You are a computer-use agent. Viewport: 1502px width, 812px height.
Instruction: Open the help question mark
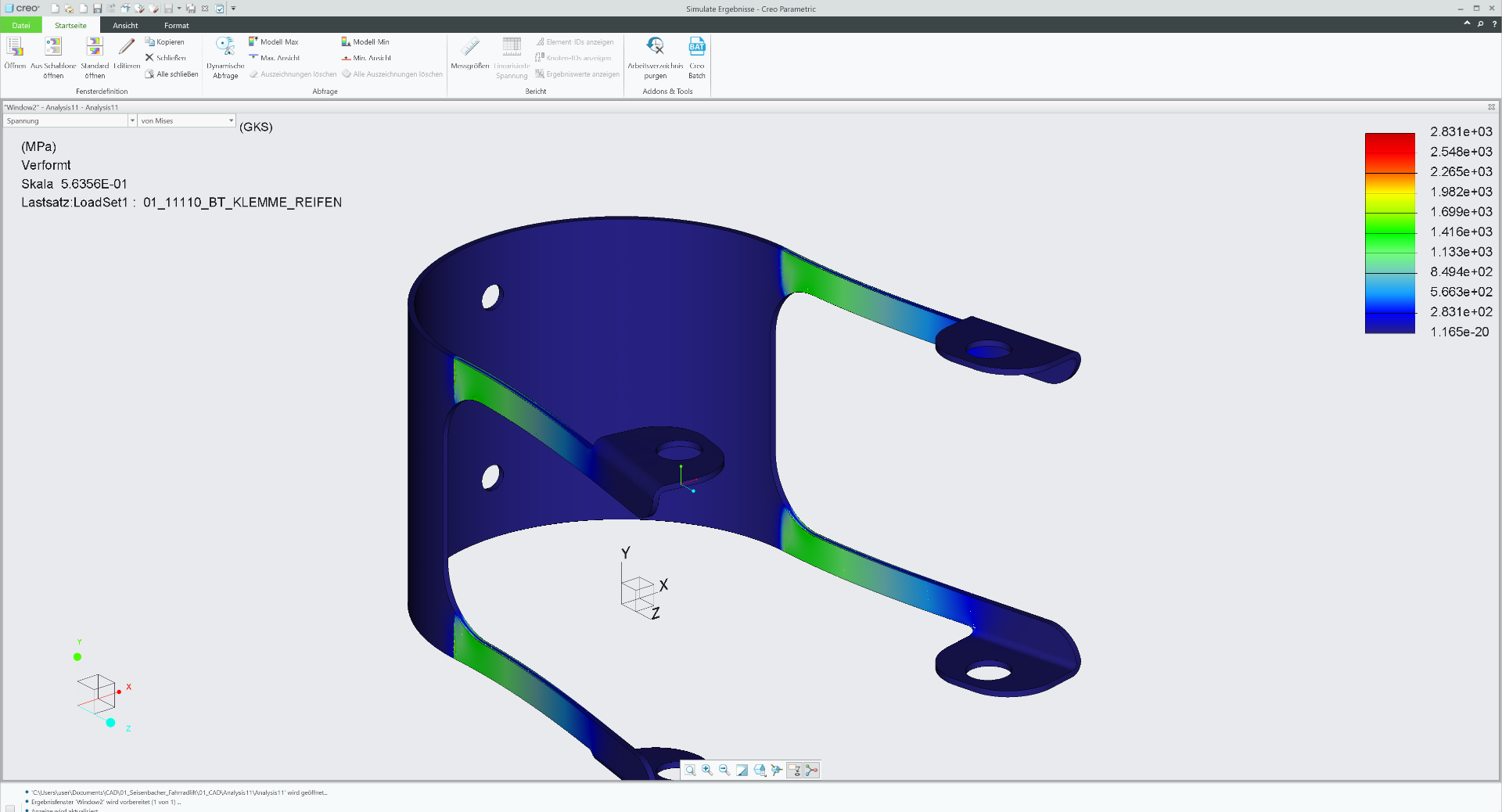point(1494,24)
